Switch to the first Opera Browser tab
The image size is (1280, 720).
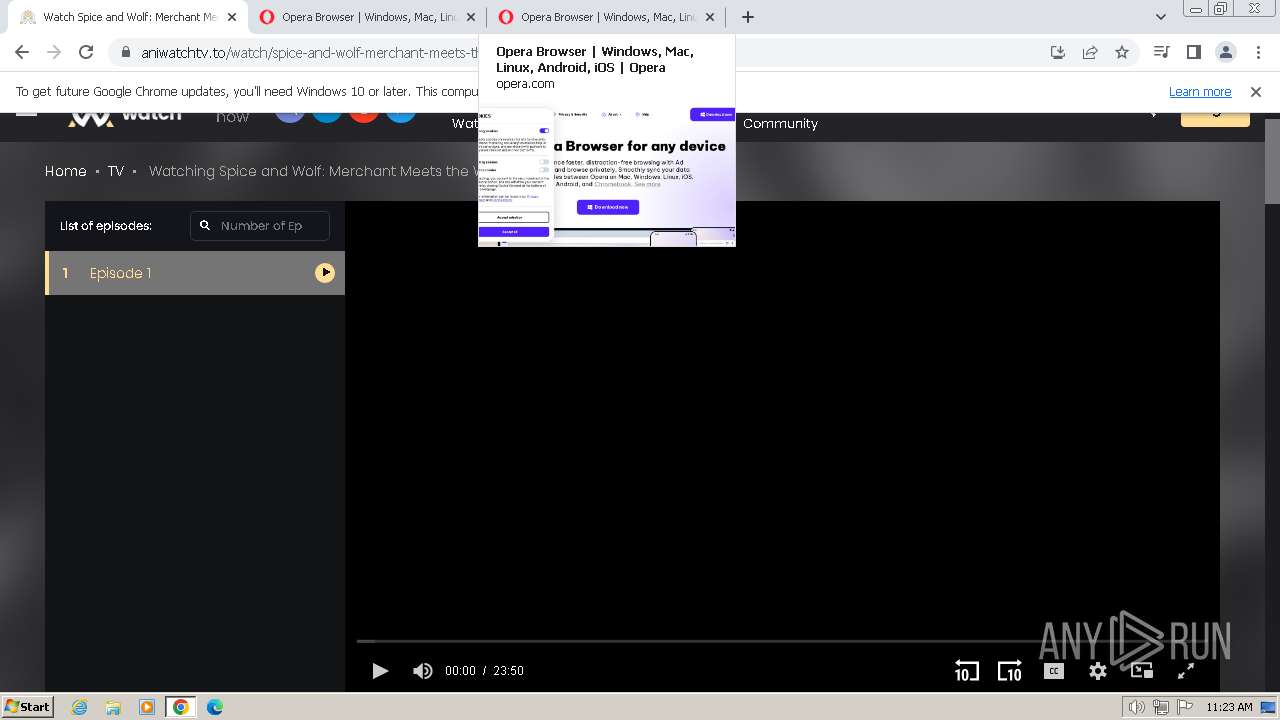[367, 17]
